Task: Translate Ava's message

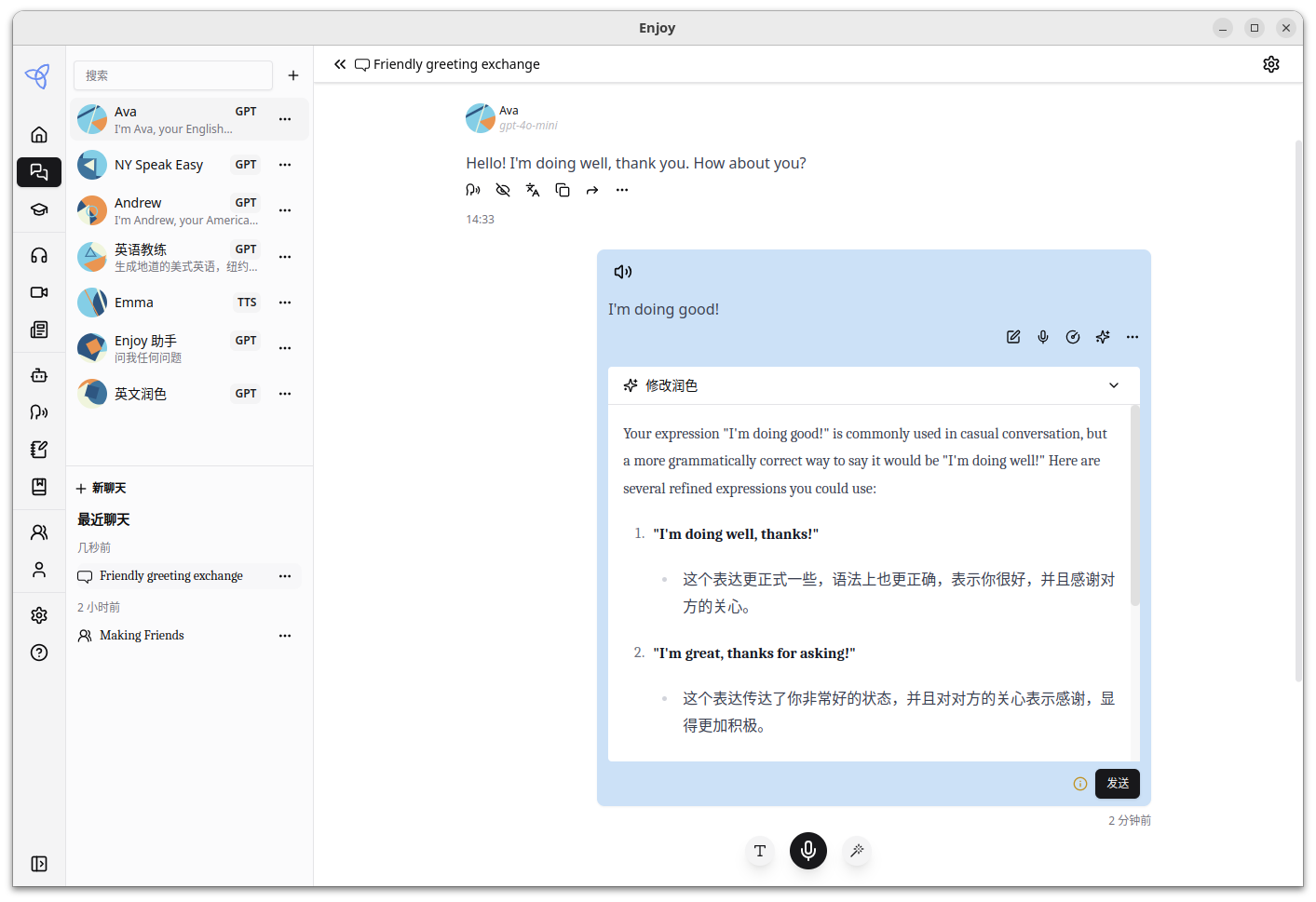Action: tap(532, 189)
